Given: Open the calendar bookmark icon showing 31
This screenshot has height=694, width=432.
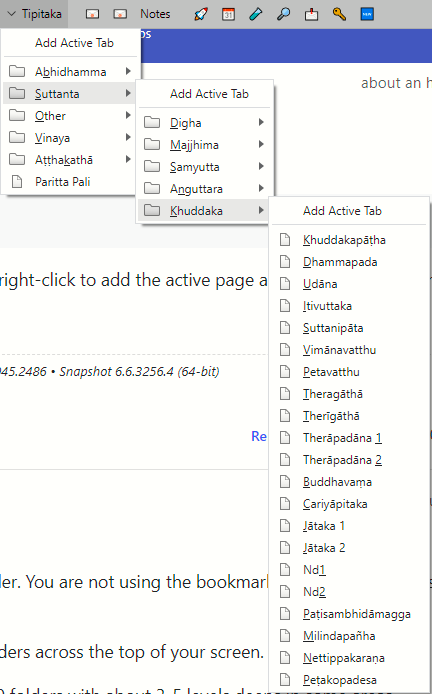Looking at the screenshot, I should [x=228, y=14].
